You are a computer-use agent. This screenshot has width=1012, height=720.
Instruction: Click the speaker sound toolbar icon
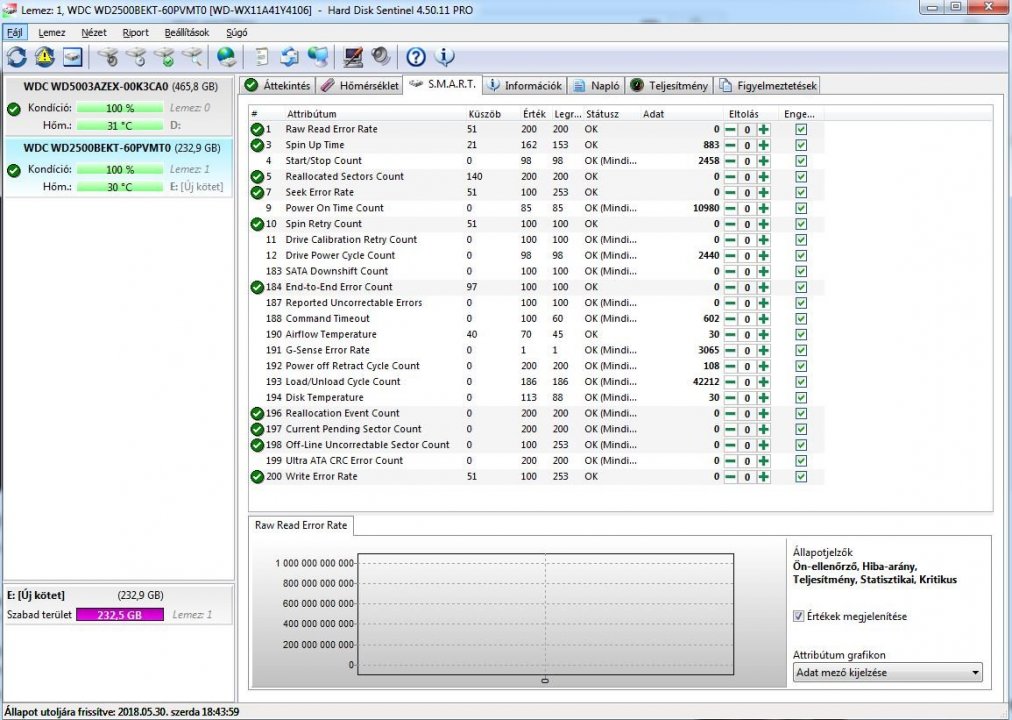[381, 57]
